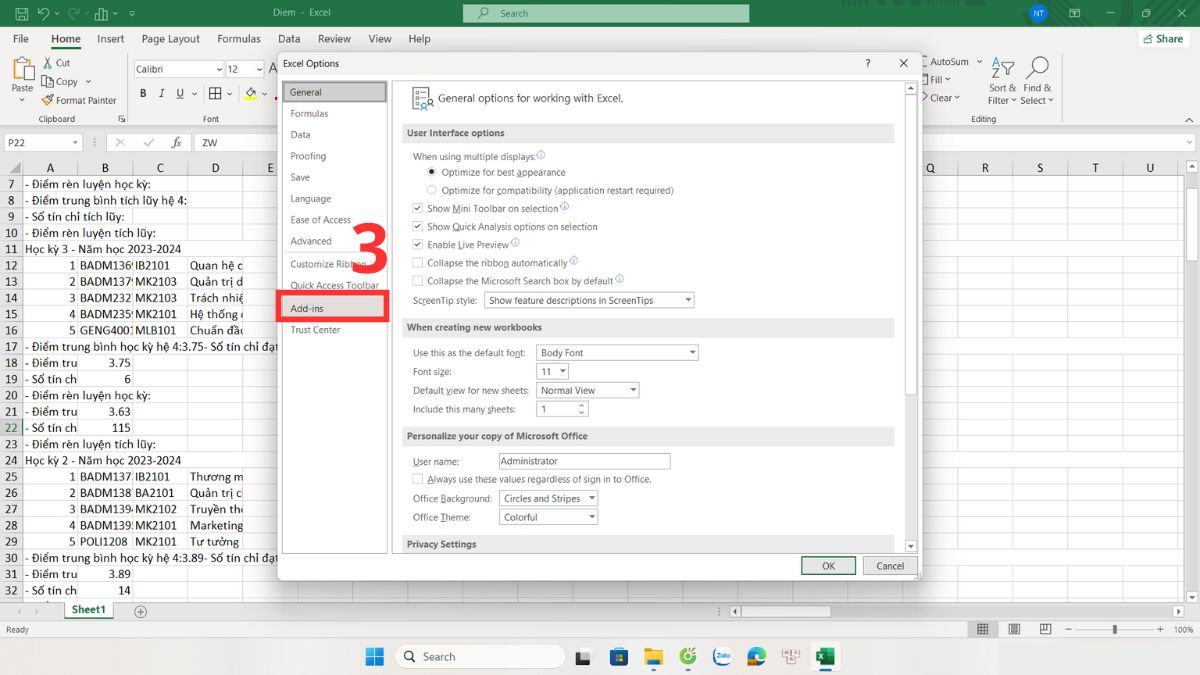The image size is (1200, 675).
Task: Click the Fill Color bucket icon
Action: coord(250,93)
